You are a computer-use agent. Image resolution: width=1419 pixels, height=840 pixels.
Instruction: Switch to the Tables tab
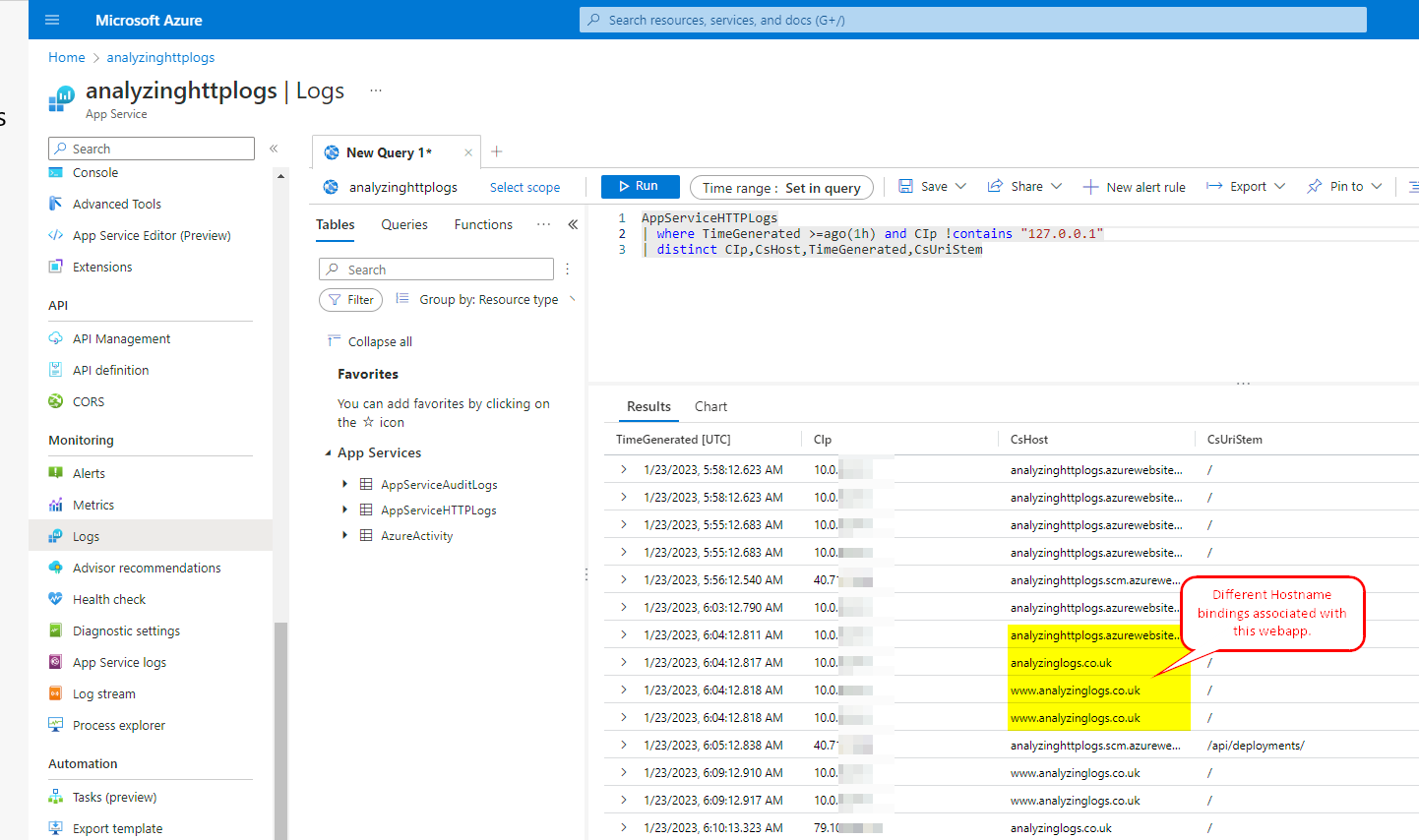pyautogui.click(x=335, y=224)
